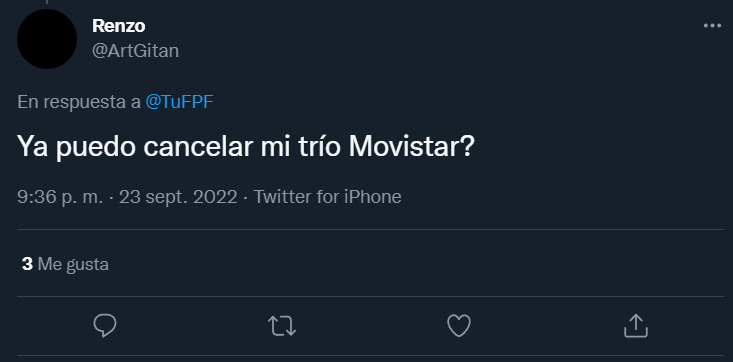
Task: Select the 23 sept. 2022 date
Action: pyautogui.click(x=178, y=197)
